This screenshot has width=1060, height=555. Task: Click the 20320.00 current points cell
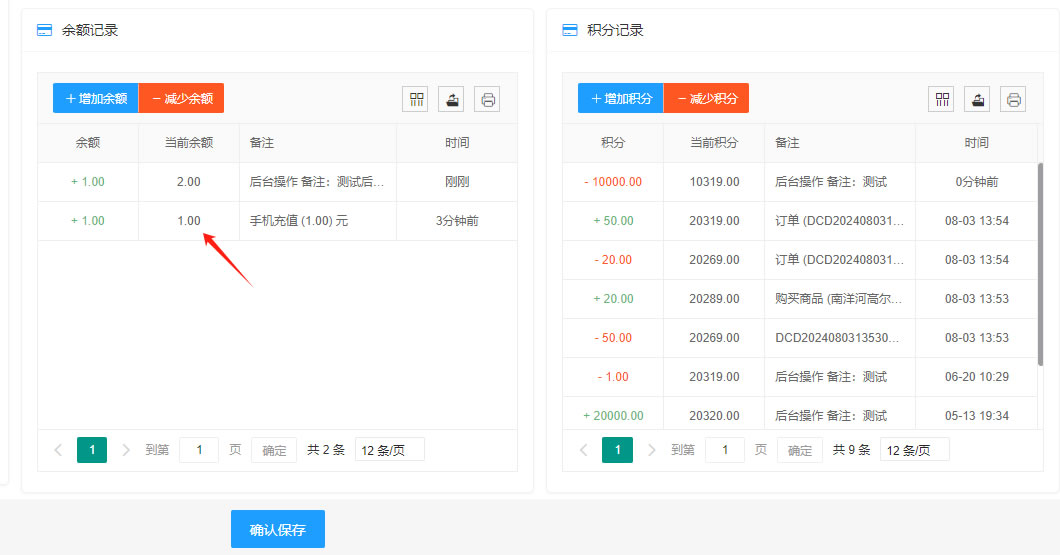[x=714, y=415]
